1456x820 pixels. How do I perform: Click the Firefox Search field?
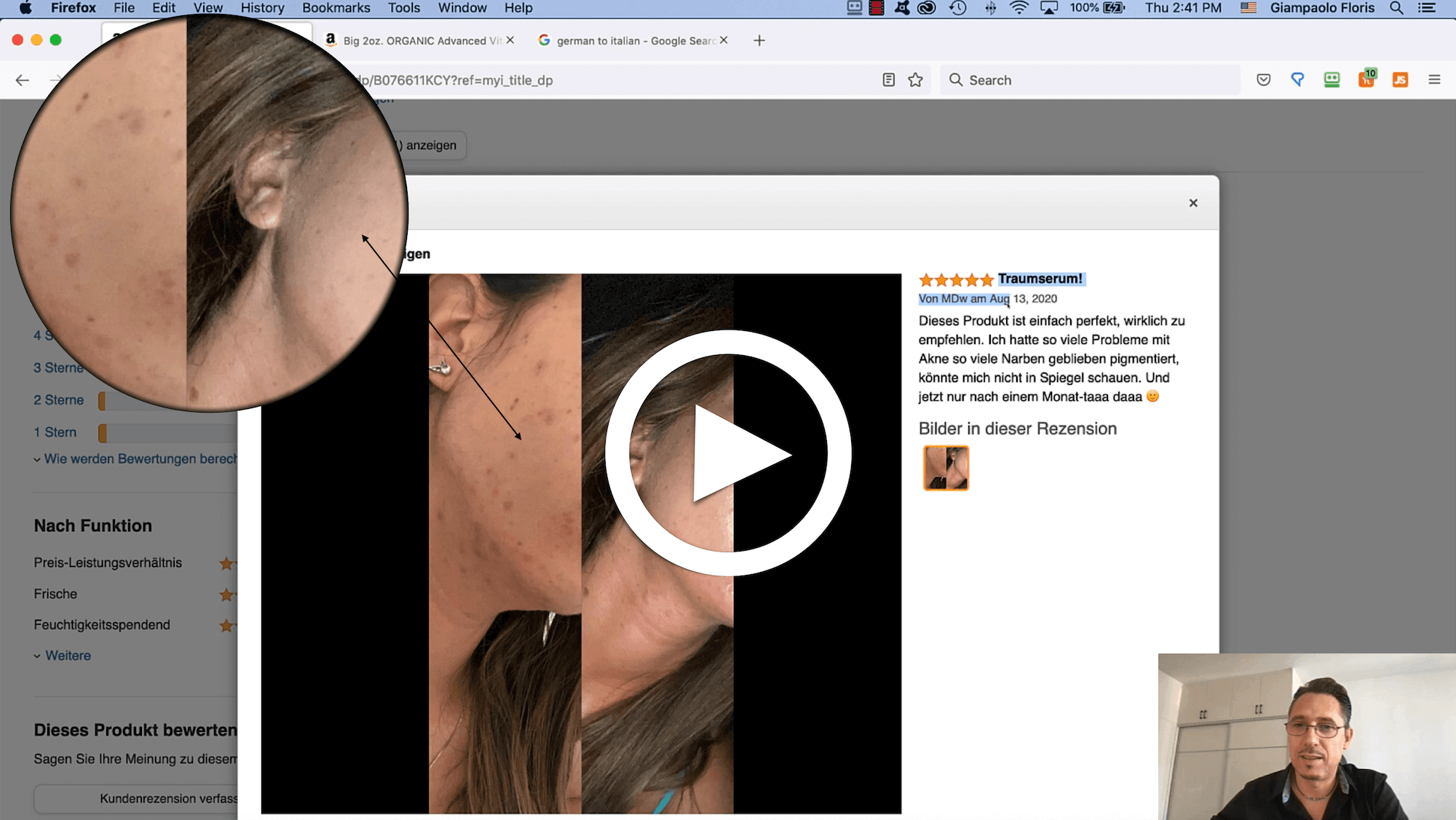coord(1090,80)
